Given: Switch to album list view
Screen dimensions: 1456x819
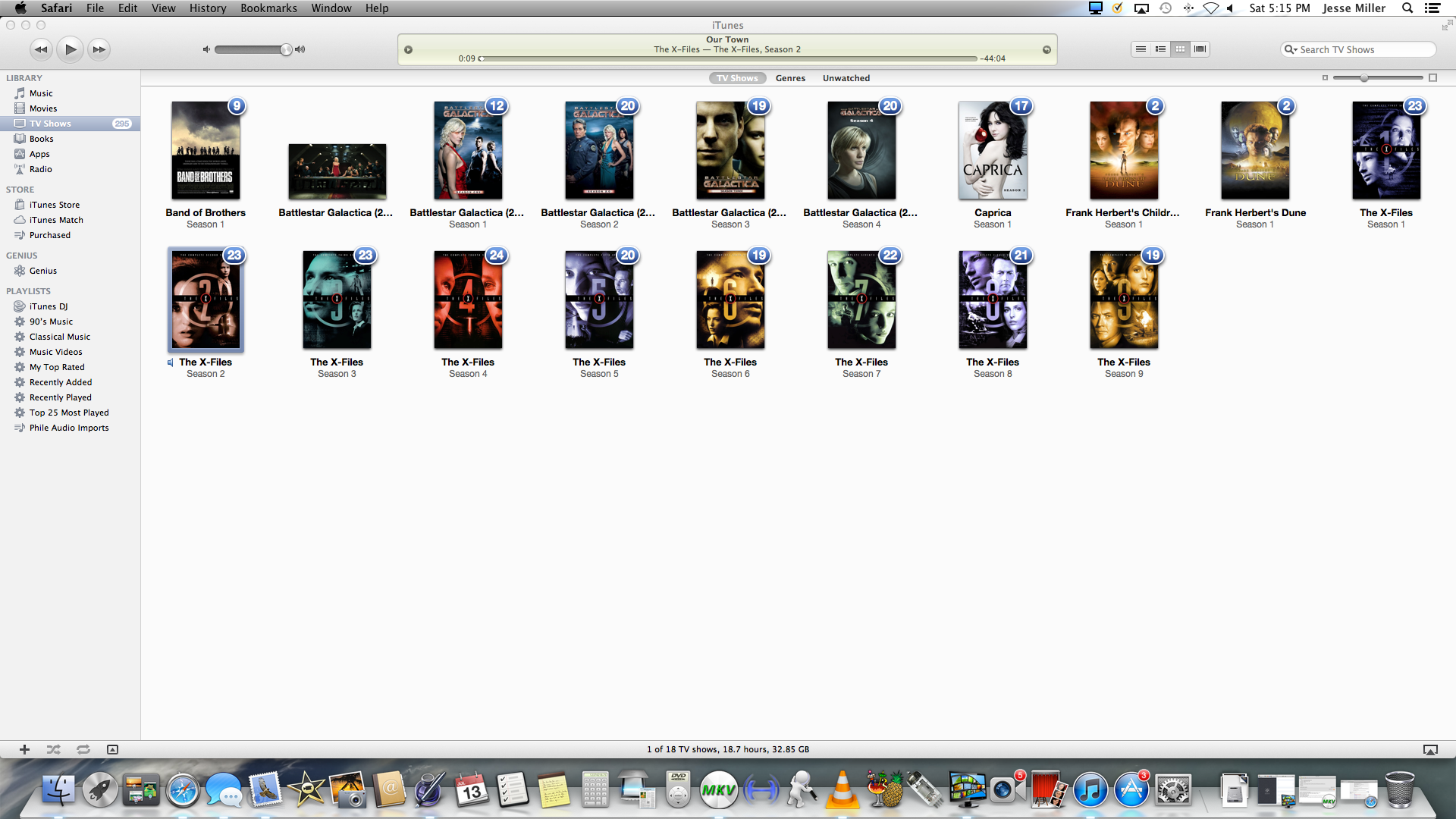Looking at the screenshot, I should coord(1160,49).
